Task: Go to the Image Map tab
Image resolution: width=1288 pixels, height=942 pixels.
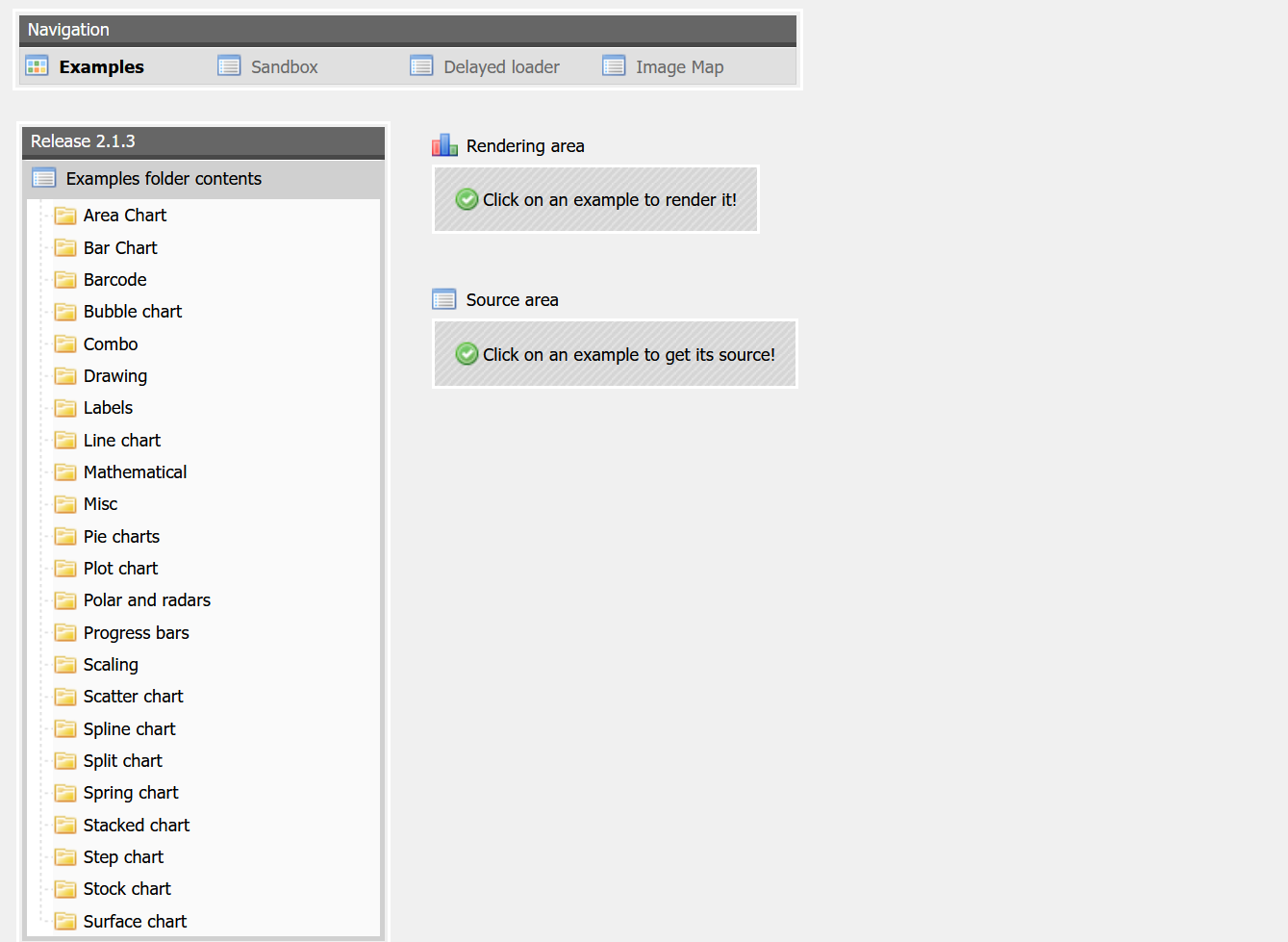Action: (679, 67)
